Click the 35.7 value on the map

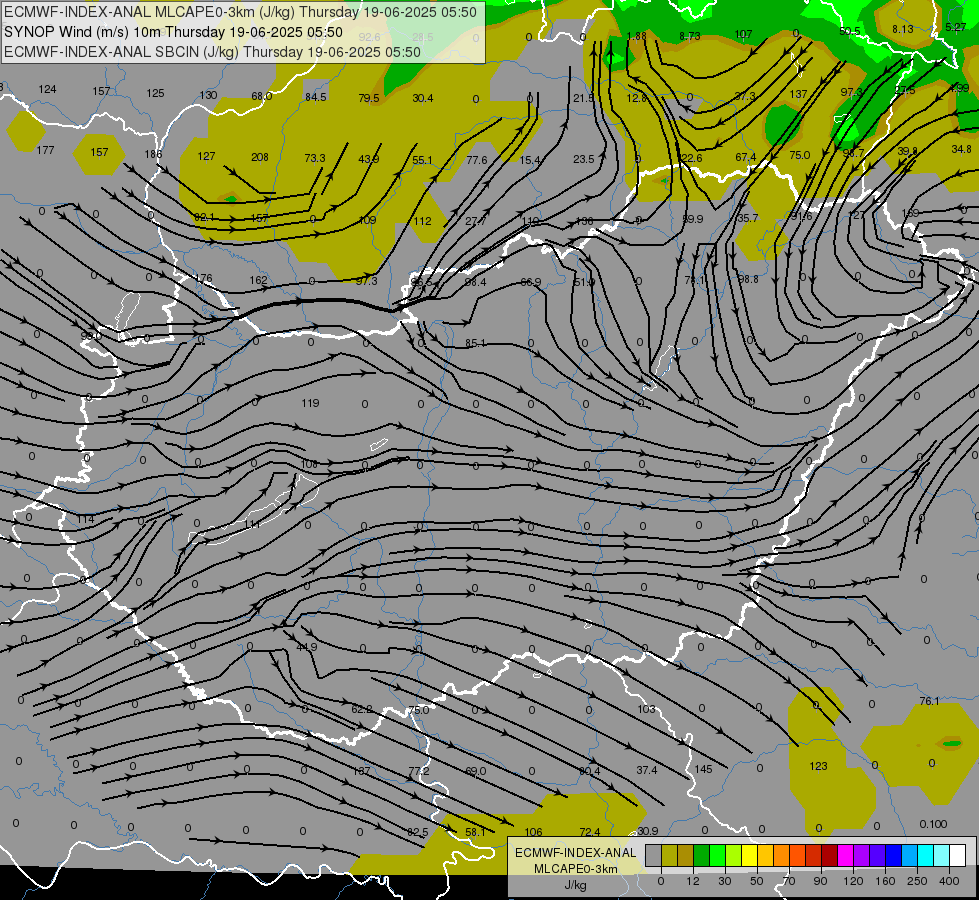tap(747, 218)
